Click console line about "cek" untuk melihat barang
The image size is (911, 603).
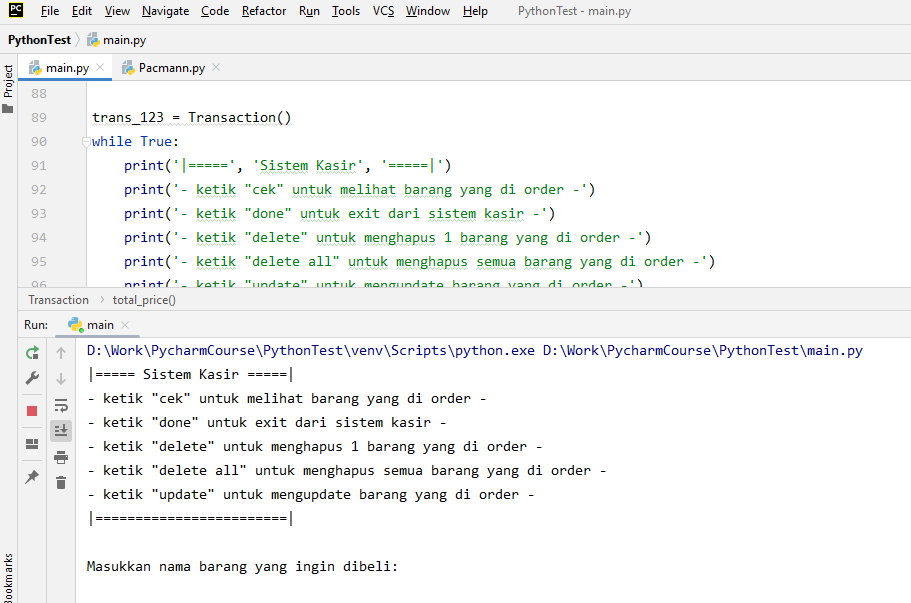tap(287, 399)
